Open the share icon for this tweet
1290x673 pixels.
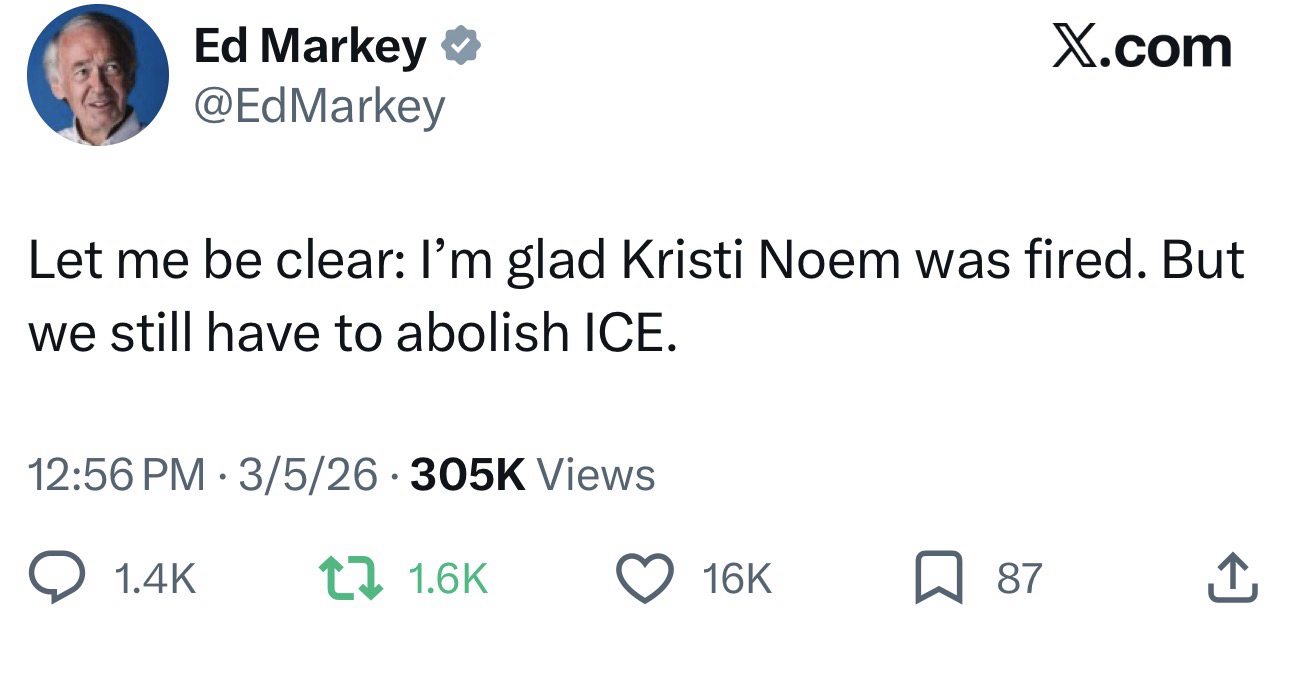[x=1232, y=578]
